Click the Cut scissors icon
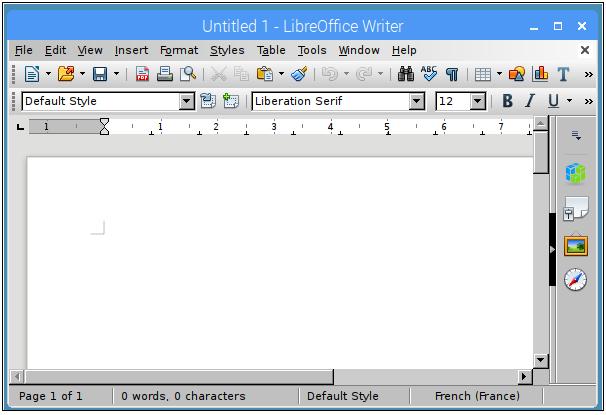 [x=219, y=74]
